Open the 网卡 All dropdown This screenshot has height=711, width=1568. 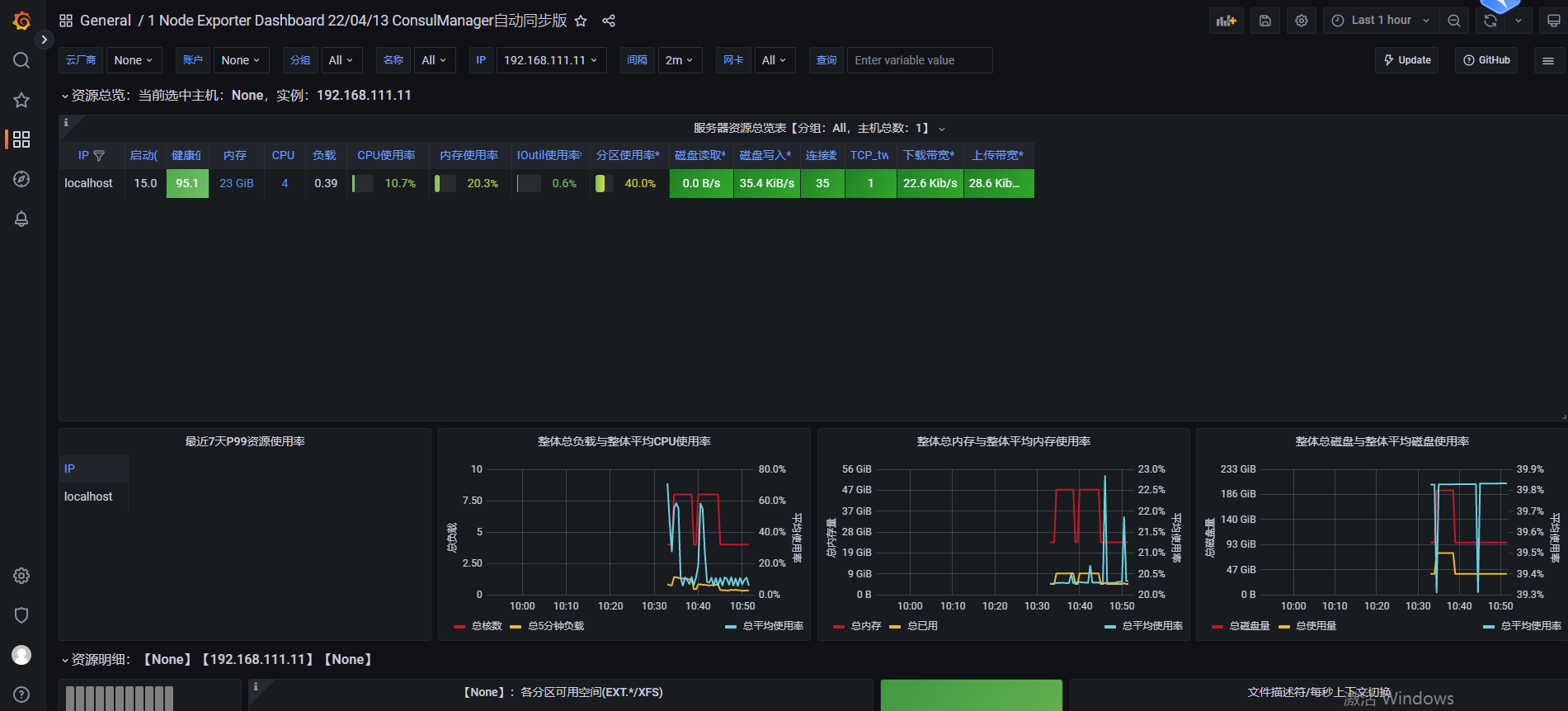point(774,60)
